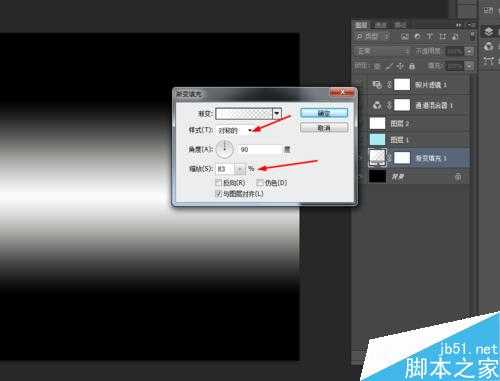This screenshot has height=381, width=500.
Task: Open the opacity slider arrow
Action: pyautogui.click(x=469, y=51)
